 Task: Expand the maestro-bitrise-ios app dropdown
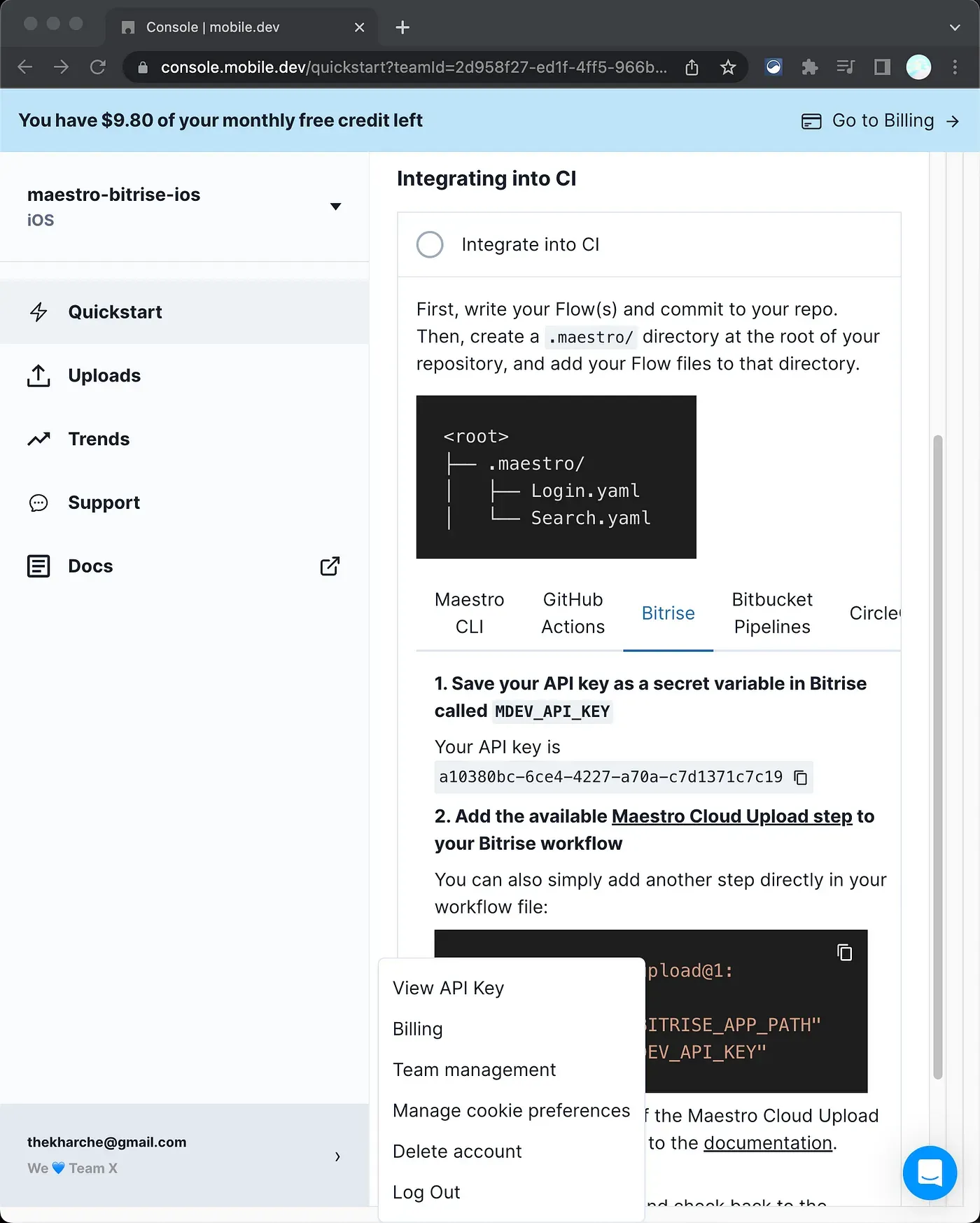tap(335, 207)
